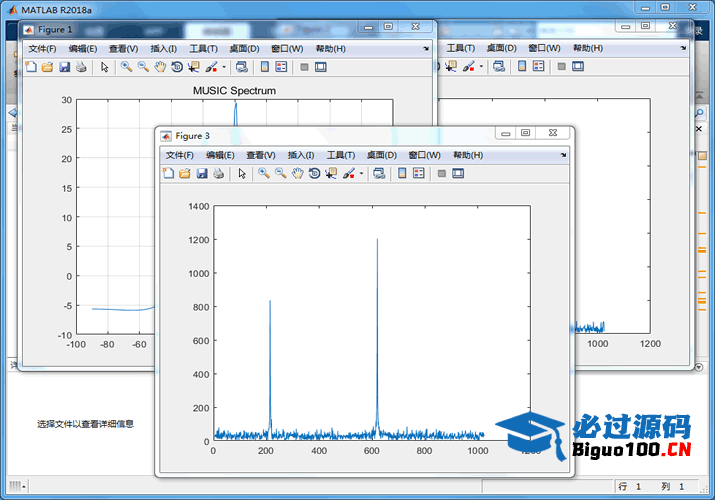
Task: Toggle Insert Legend in Figure 3 toolbar
Action: pos(419,173)
